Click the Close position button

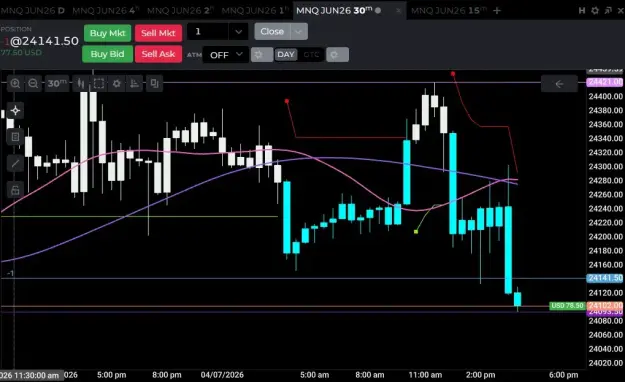[x=272, y=32]
